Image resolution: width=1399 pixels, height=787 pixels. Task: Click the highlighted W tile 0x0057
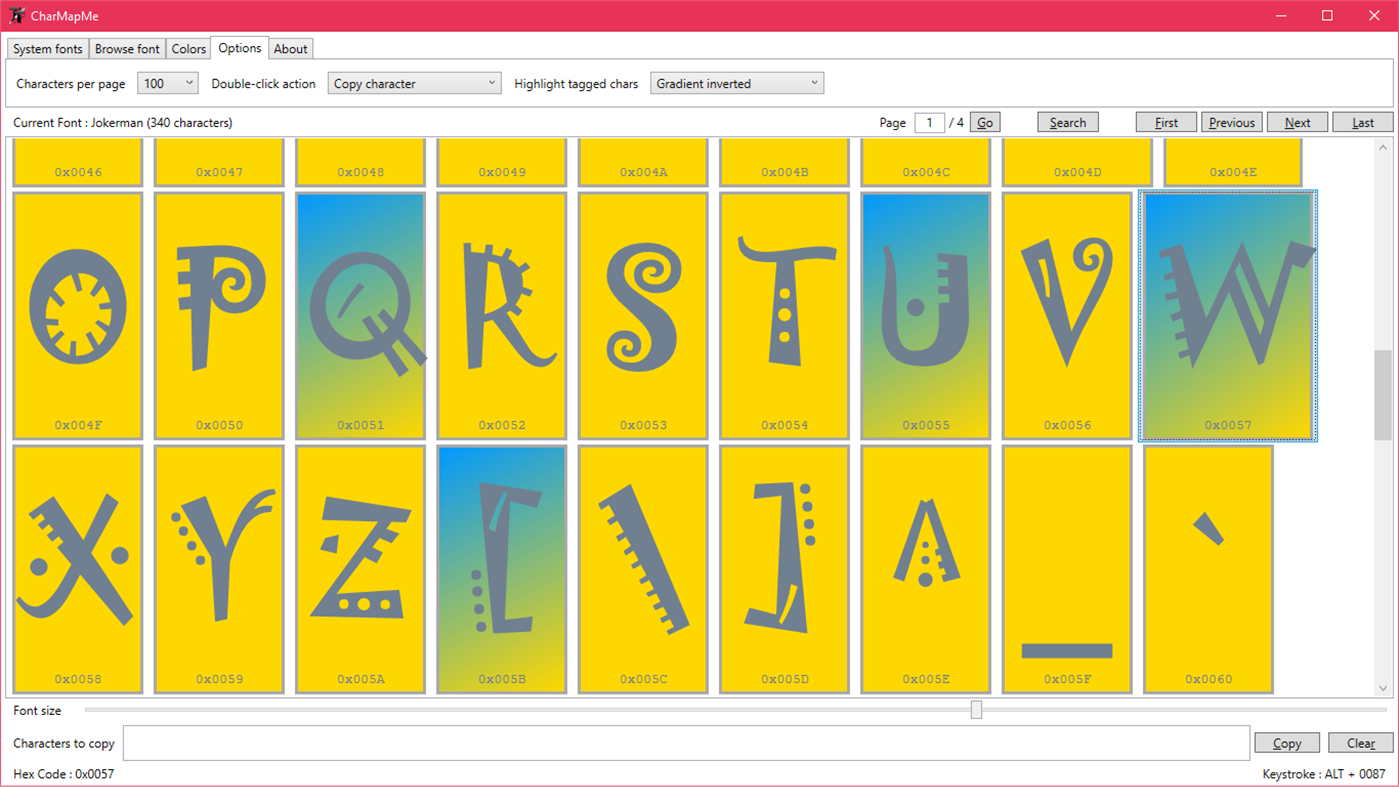click(x=1228, y=316)
